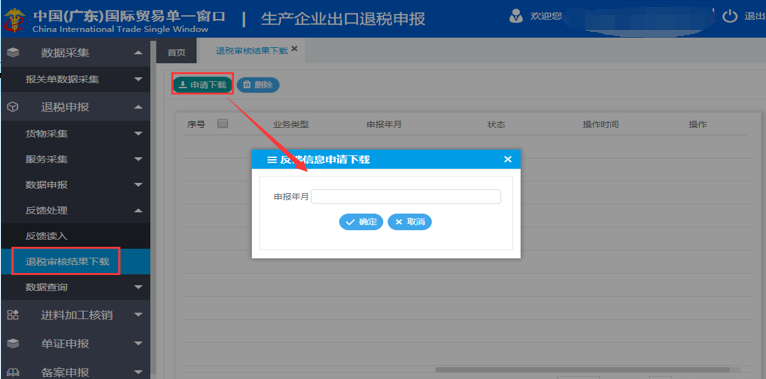
Task: Click the 操作时间 column header
Action: pyautogui.click(x=600, y=125)
